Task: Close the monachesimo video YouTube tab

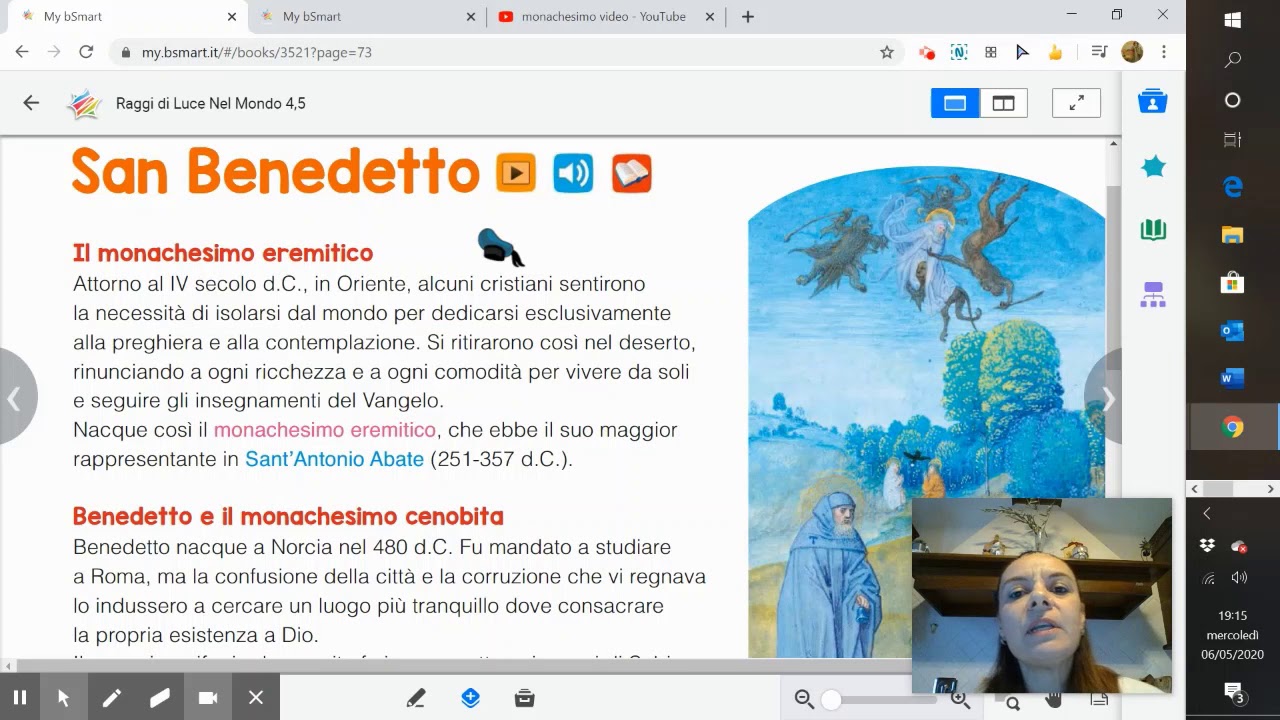Action: (710, 17)
